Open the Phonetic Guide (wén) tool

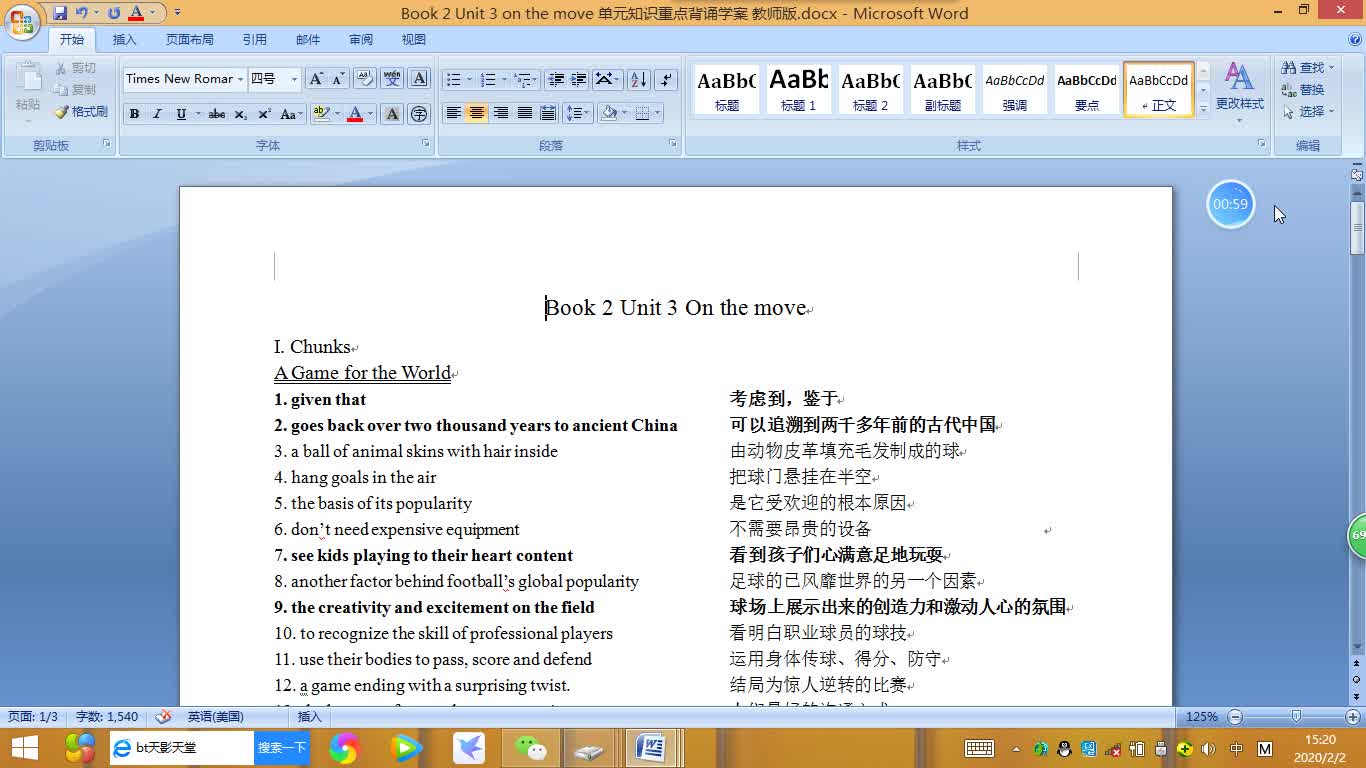tap(392, 79)
